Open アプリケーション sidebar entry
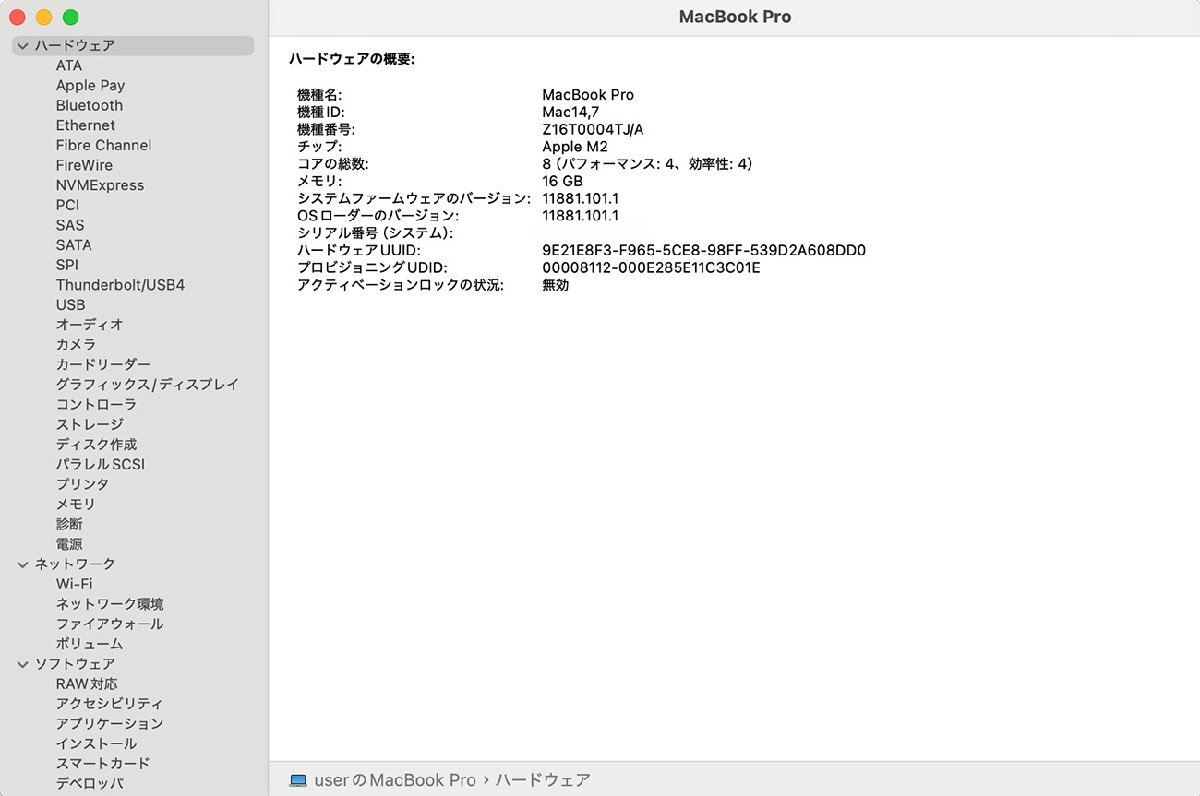This screenshot has height=796, width=1200. click(109, 724)
